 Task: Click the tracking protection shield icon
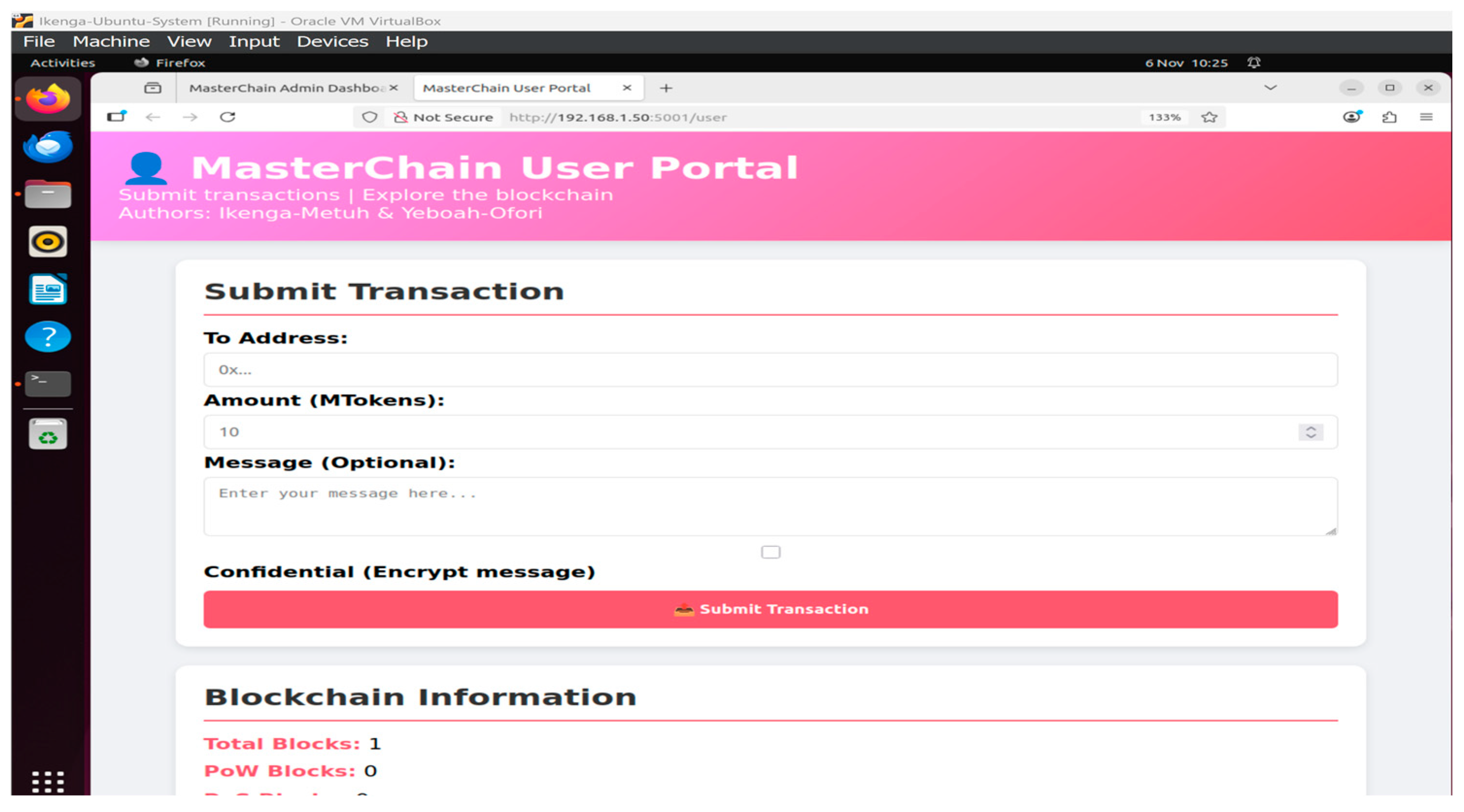(370, 117)
